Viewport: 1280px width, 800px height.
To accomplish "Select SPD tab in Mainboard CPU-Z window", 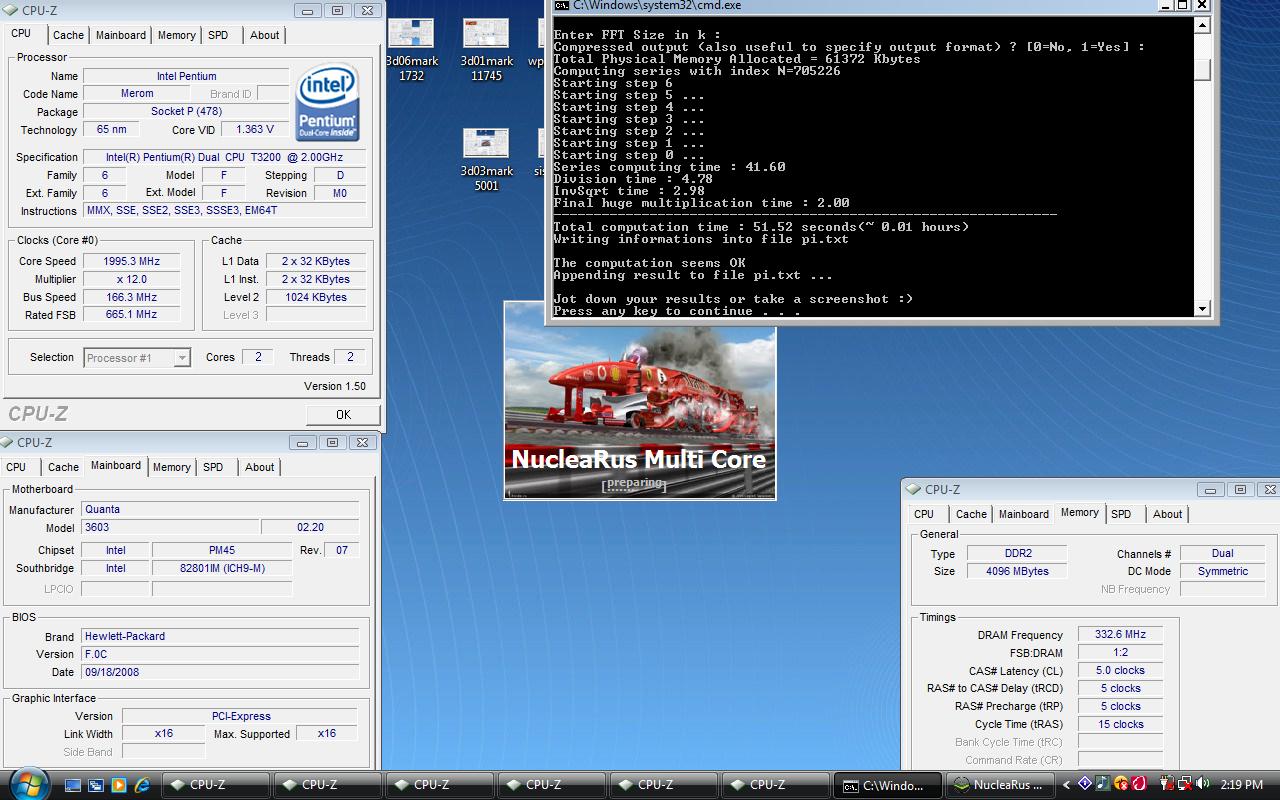I will point(213,467).
